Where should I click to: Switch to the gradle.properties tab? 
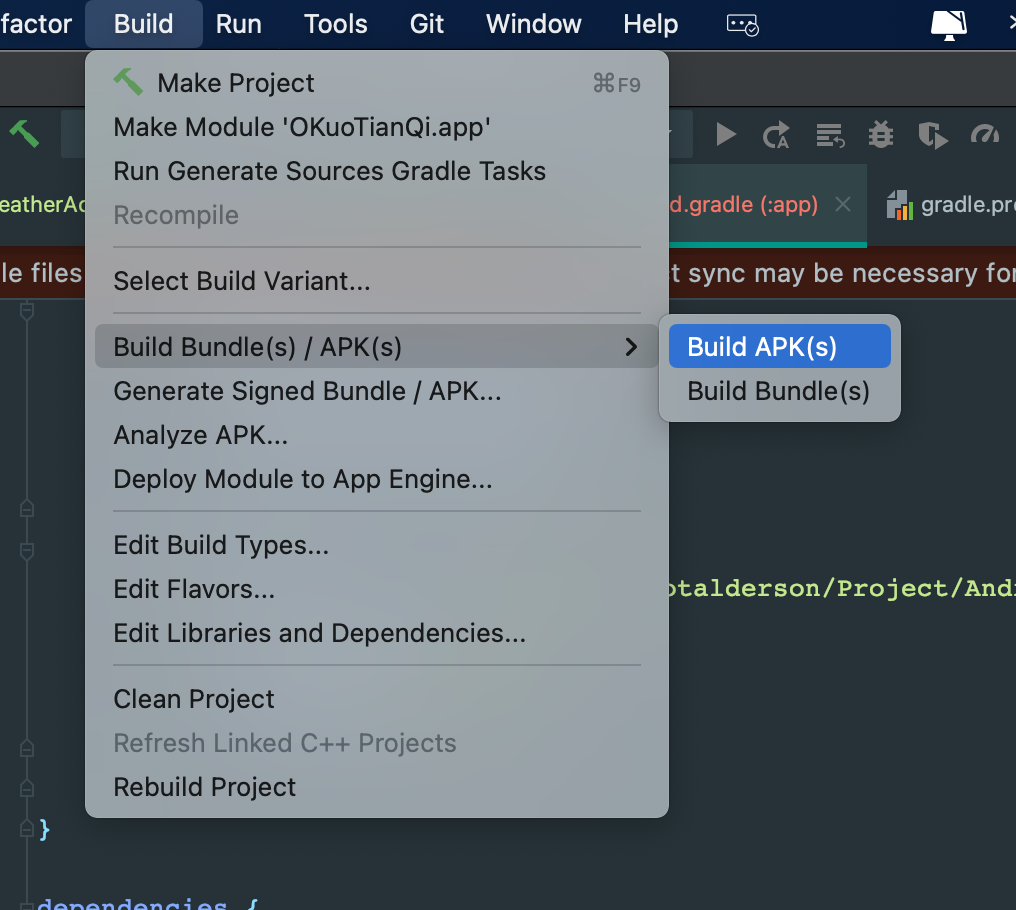click(951, 205)
